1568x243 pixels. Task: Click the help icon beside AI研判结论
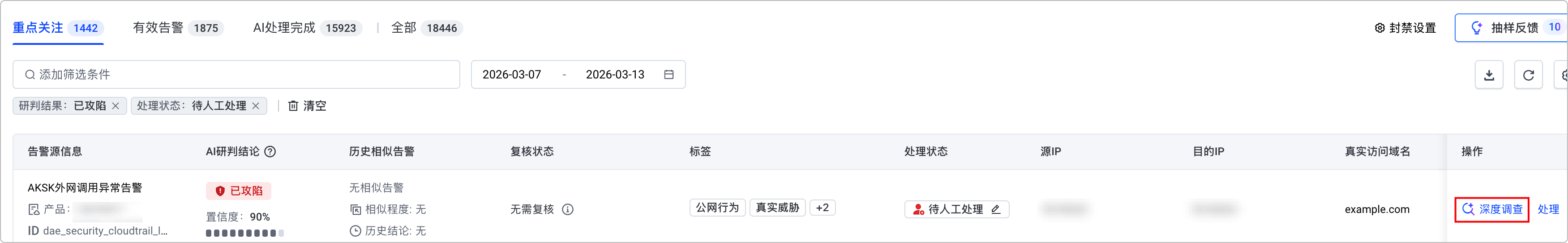point(270,152)
